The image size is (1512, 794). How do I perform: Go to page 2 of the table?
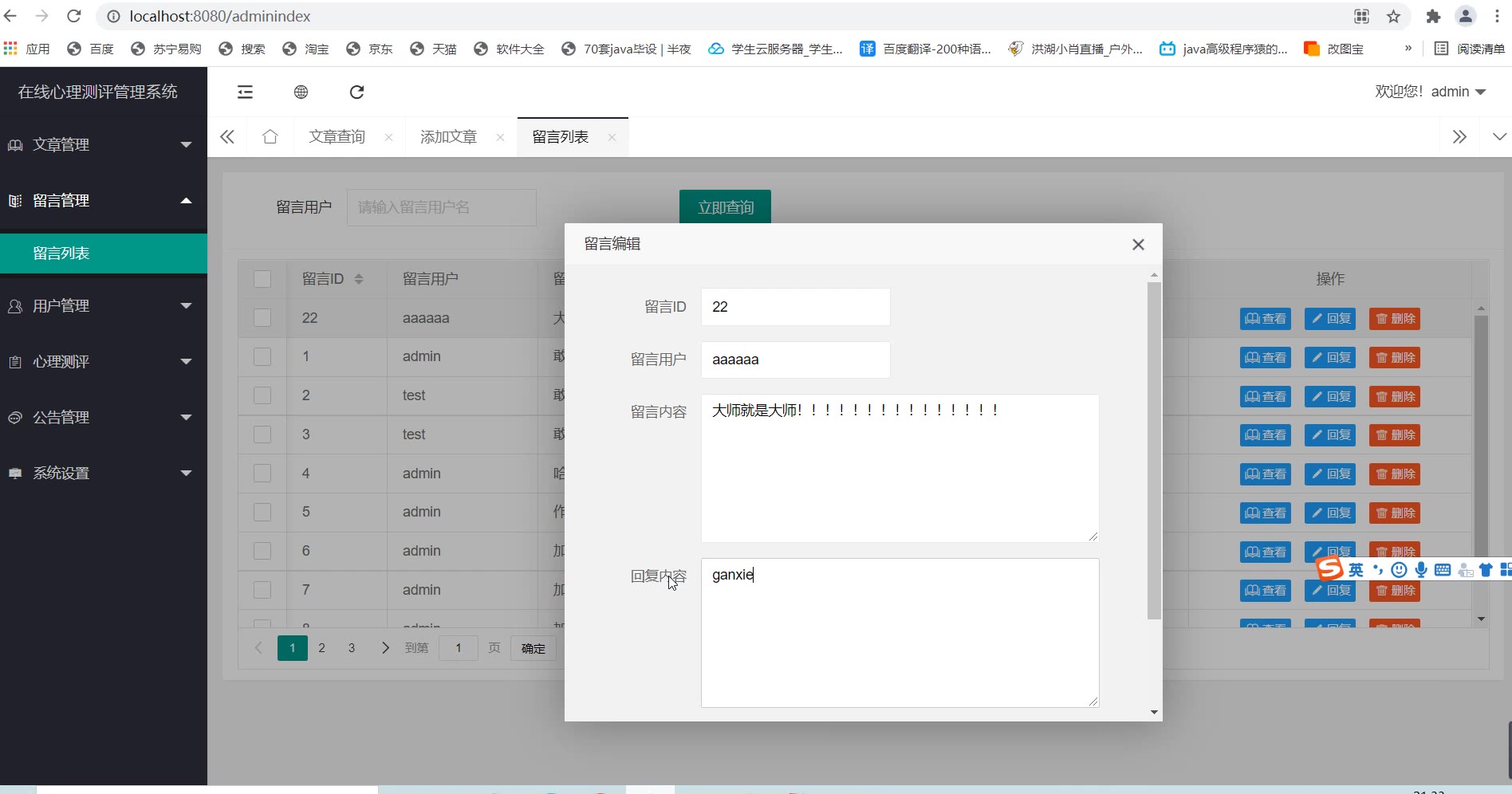click(322, 648)
